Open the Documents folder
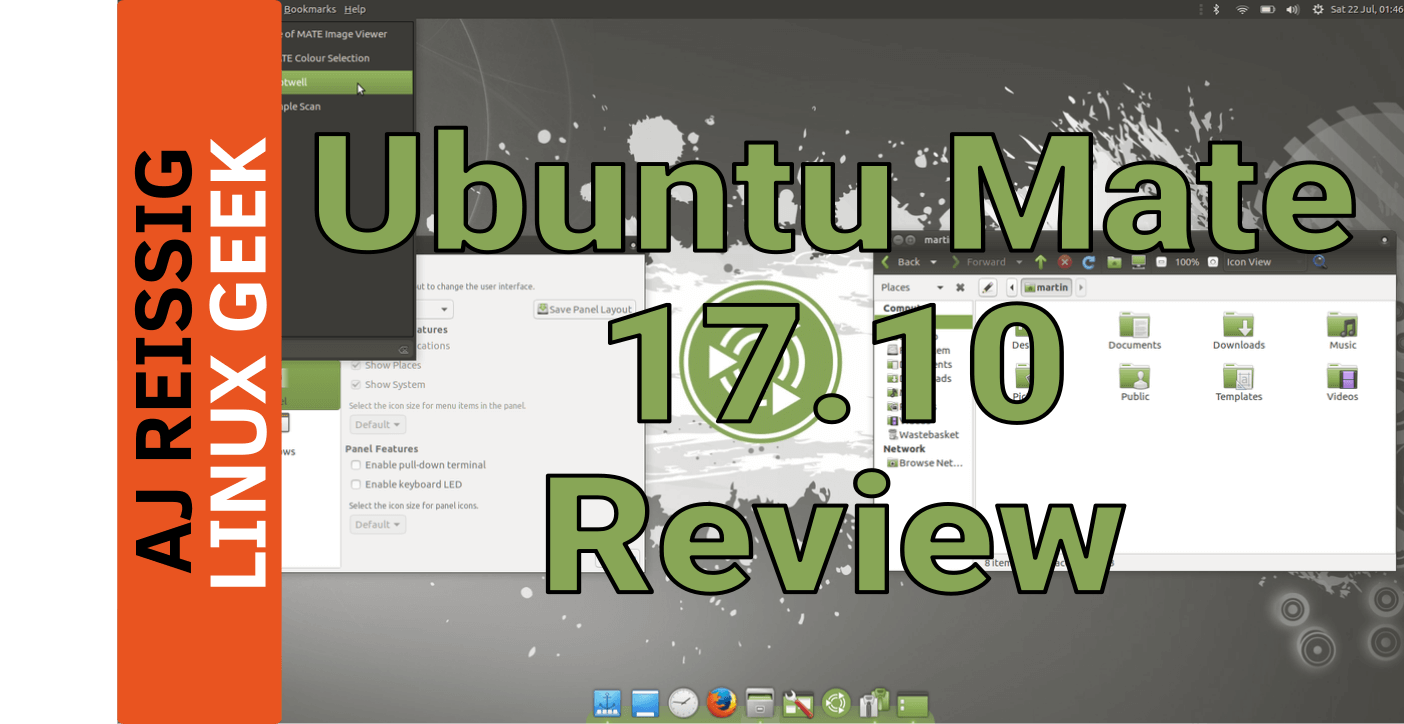The width and height of the screenshot is (1404, 724). pyautogui.click(x=1135, y=331)
